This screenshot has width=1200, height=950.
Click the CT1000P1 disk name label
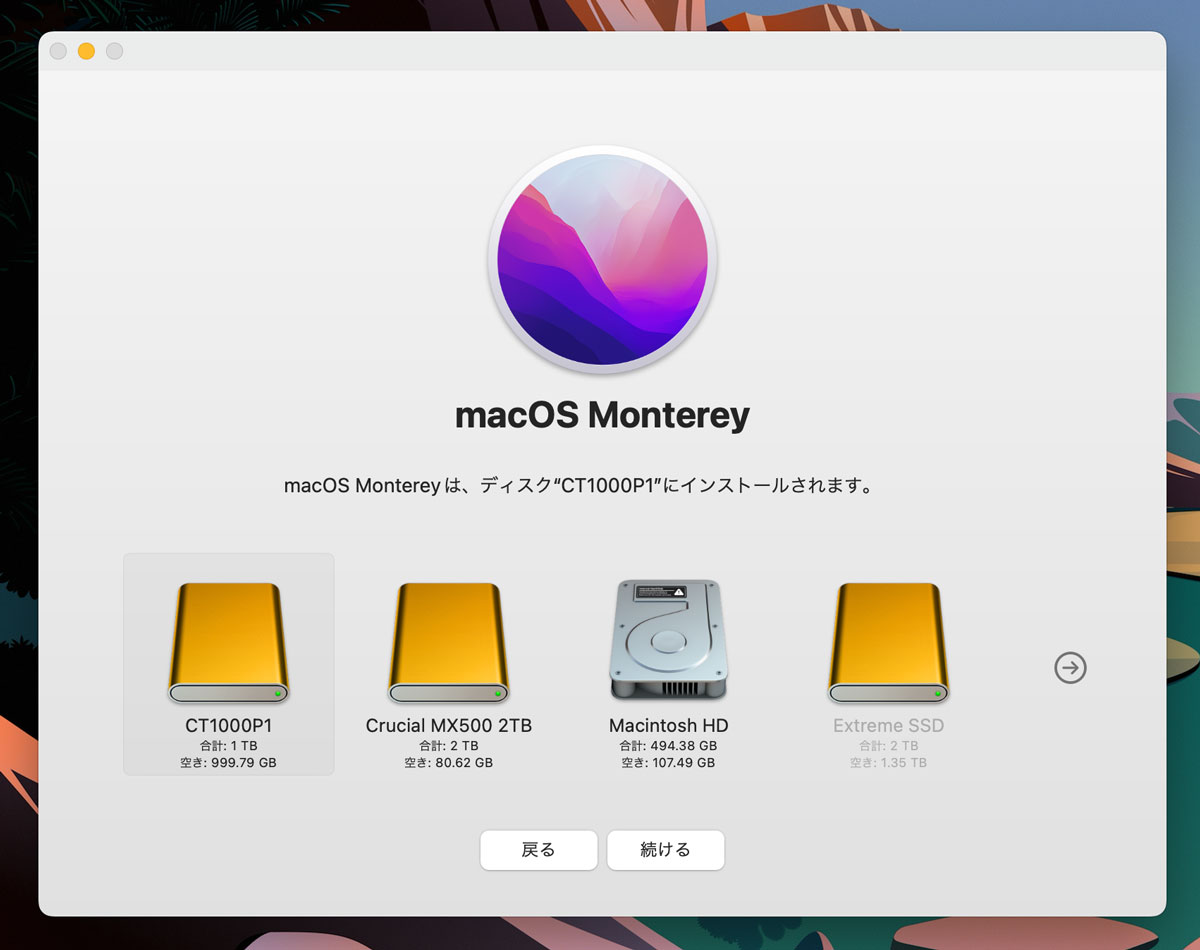pyautogui.click(x=229, y=725)
